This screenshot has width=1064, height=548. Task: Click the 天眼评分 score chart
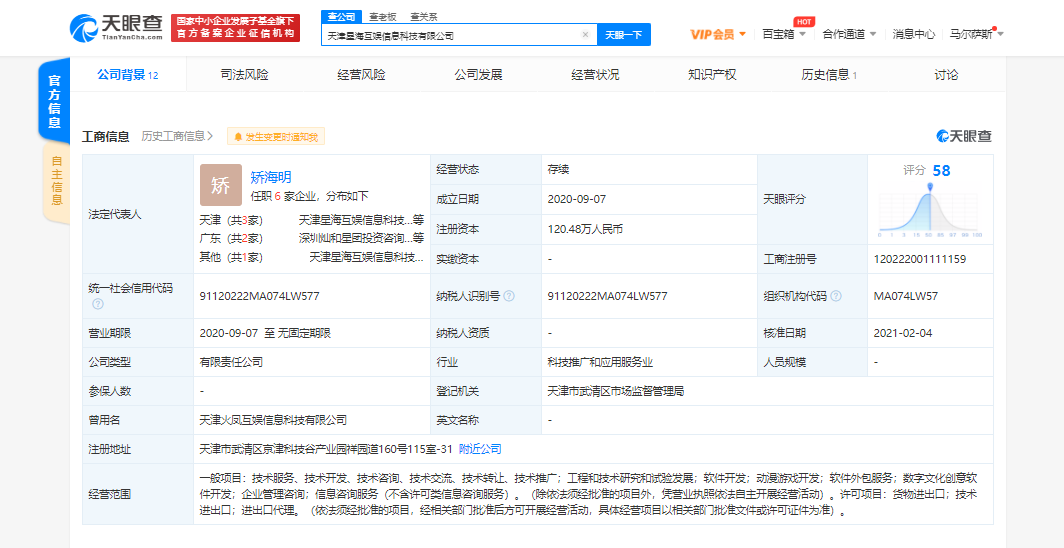[x=930, y=208]
